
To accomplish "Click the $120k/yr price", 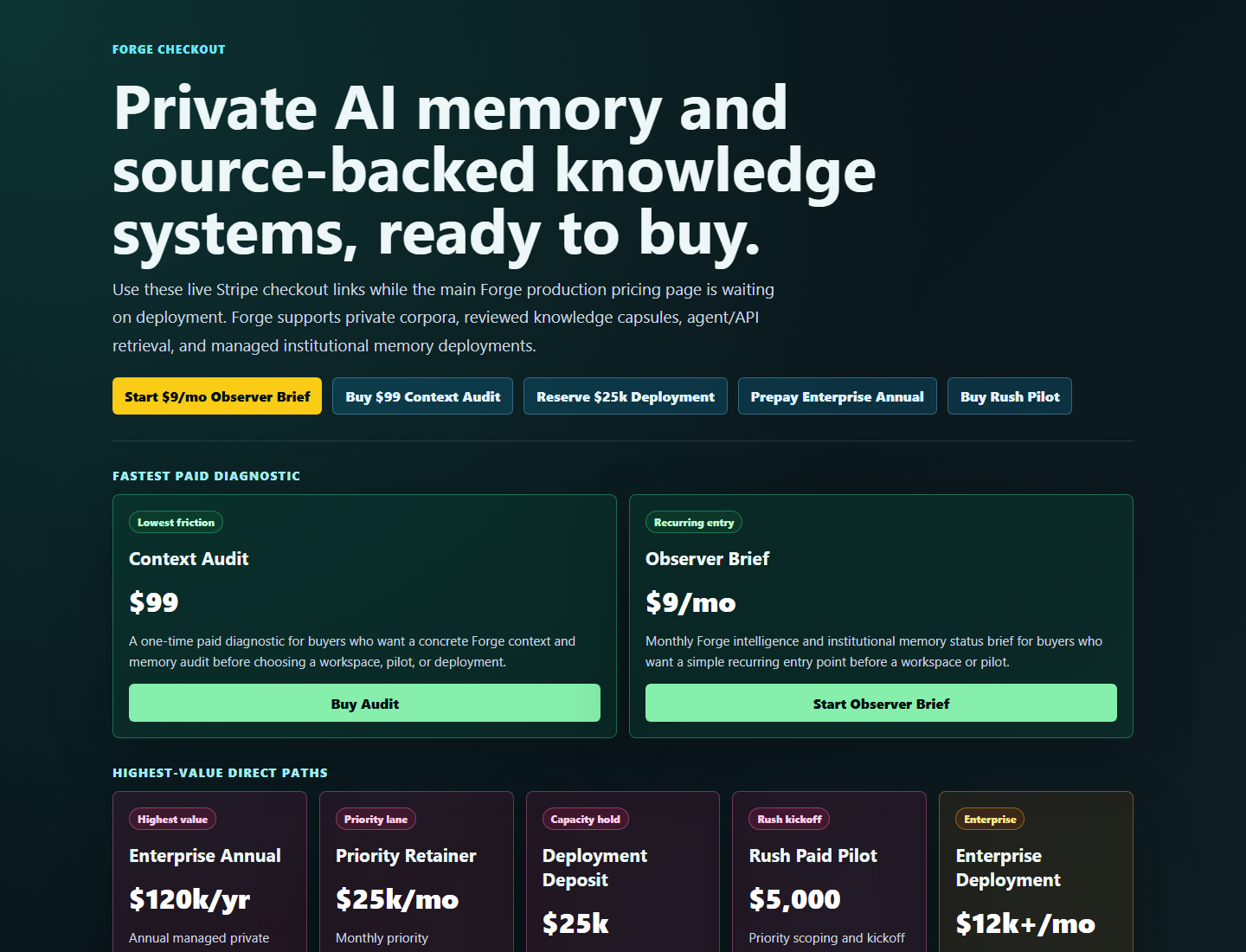I will (x=189, y=899).
